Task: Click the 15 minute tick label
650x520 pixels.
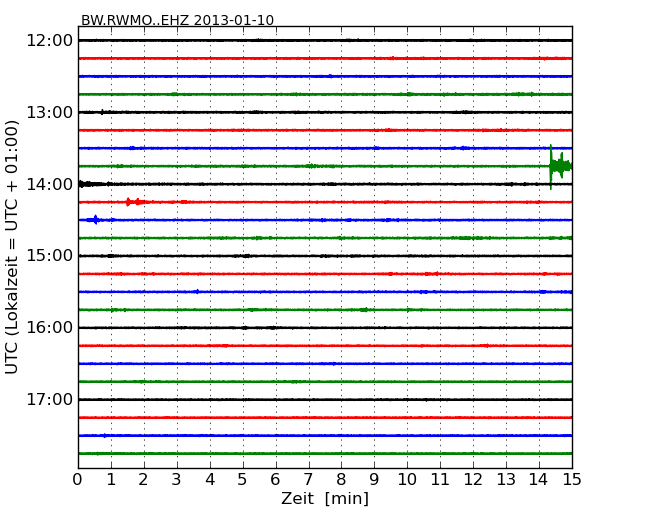Action: pos(572,480)
